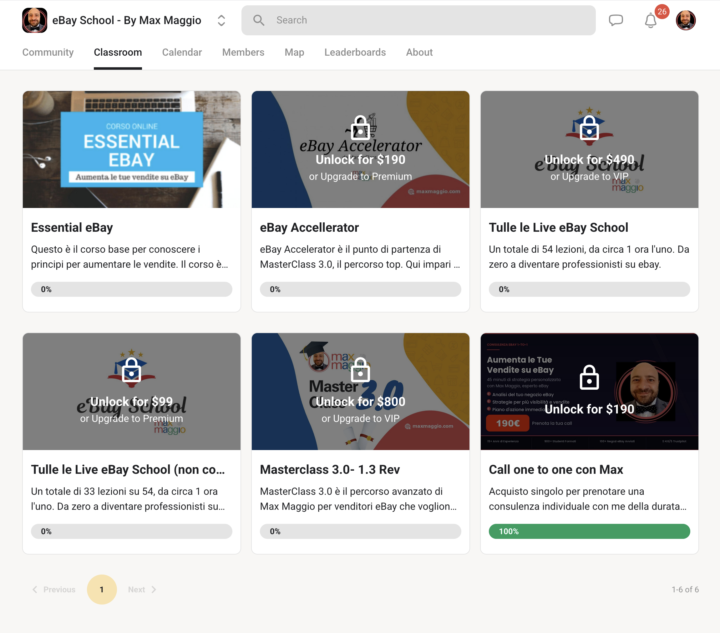Screen dimensions: 720x633
Task: Click Essential eBay 0% progress bar
Action: click(x=131, y=289)
